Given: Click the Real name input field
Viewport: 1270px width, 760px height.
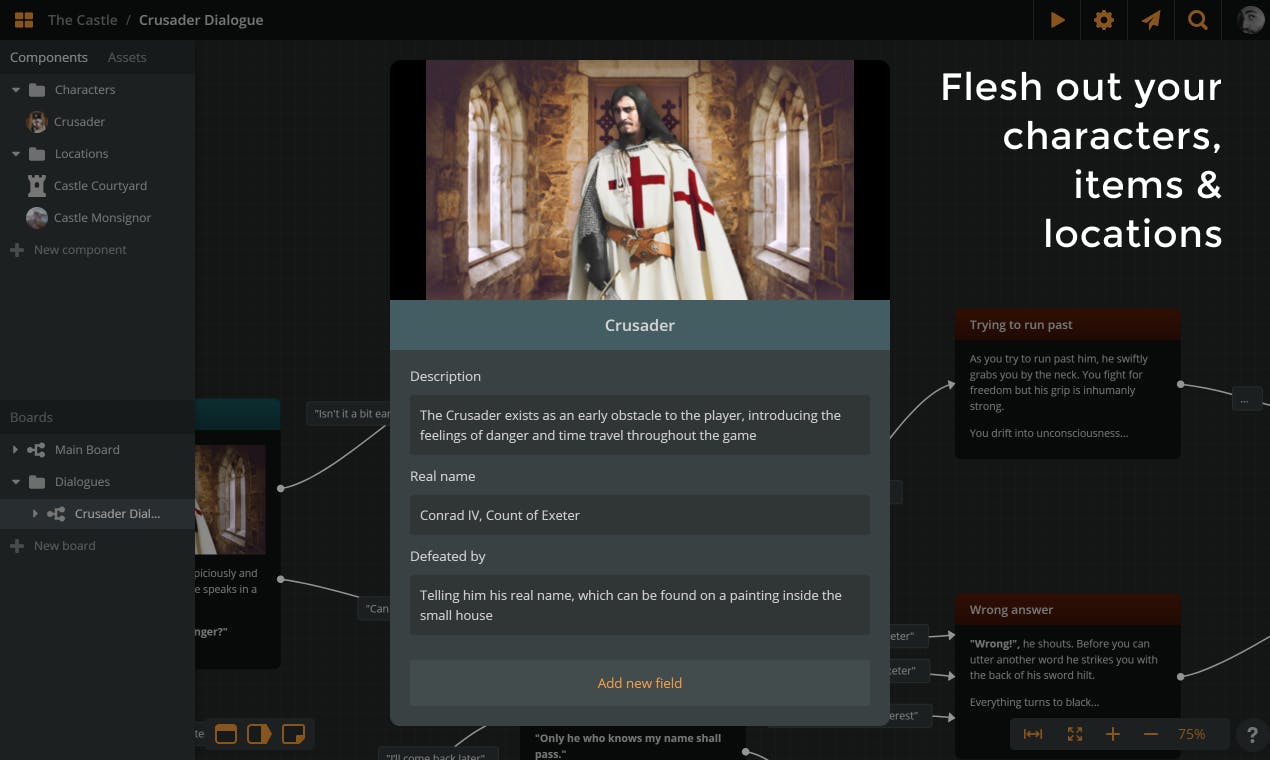Looking at the screenshot, I should 639,515.
